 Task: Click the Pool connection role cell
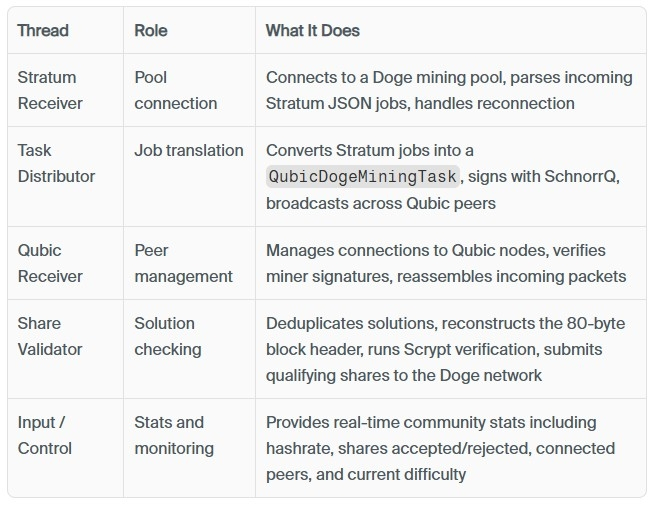pyautogui.click(x=175, y=90)
